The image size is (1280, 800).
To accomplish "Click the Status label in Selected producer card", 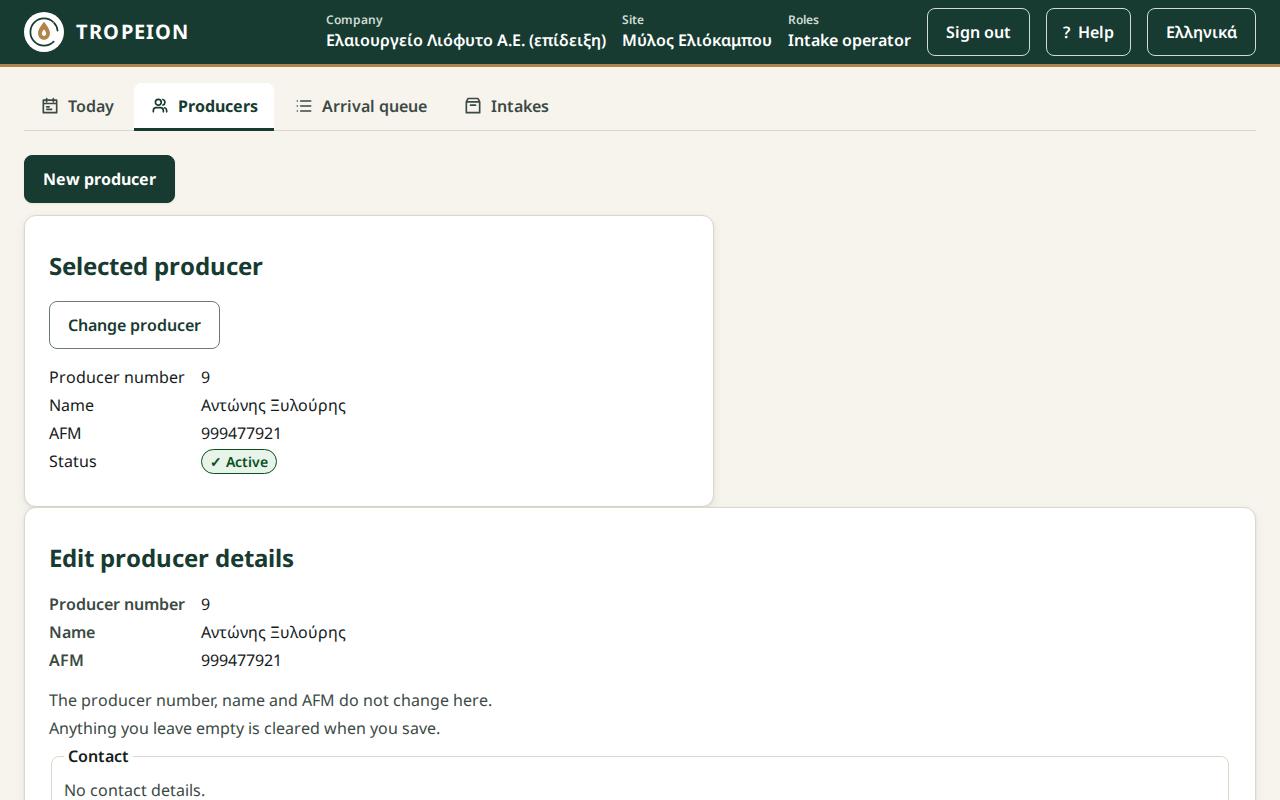I will pyautogui.click(x=73, y=461).
